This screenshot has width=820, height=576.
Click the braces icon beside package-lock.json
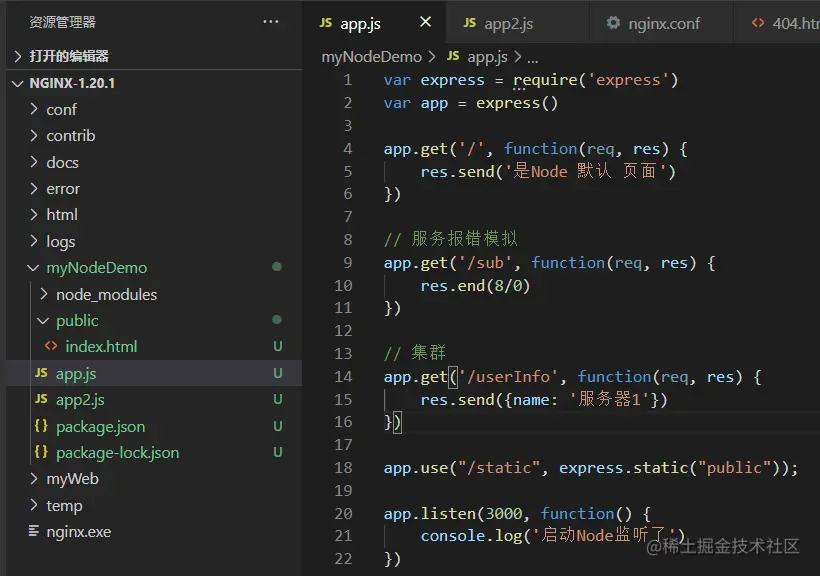click(41, 453)
